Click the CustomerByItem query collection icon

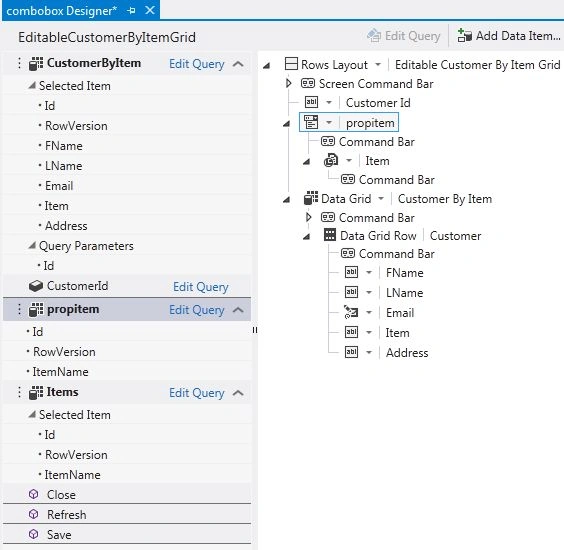[36, 63]
